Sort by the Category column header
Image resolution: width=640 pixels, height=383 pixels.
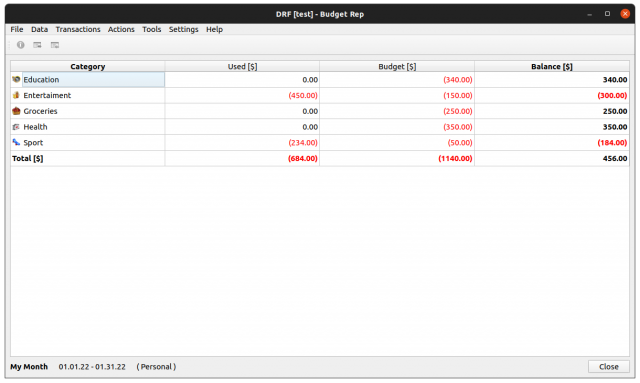click(88, 67)
